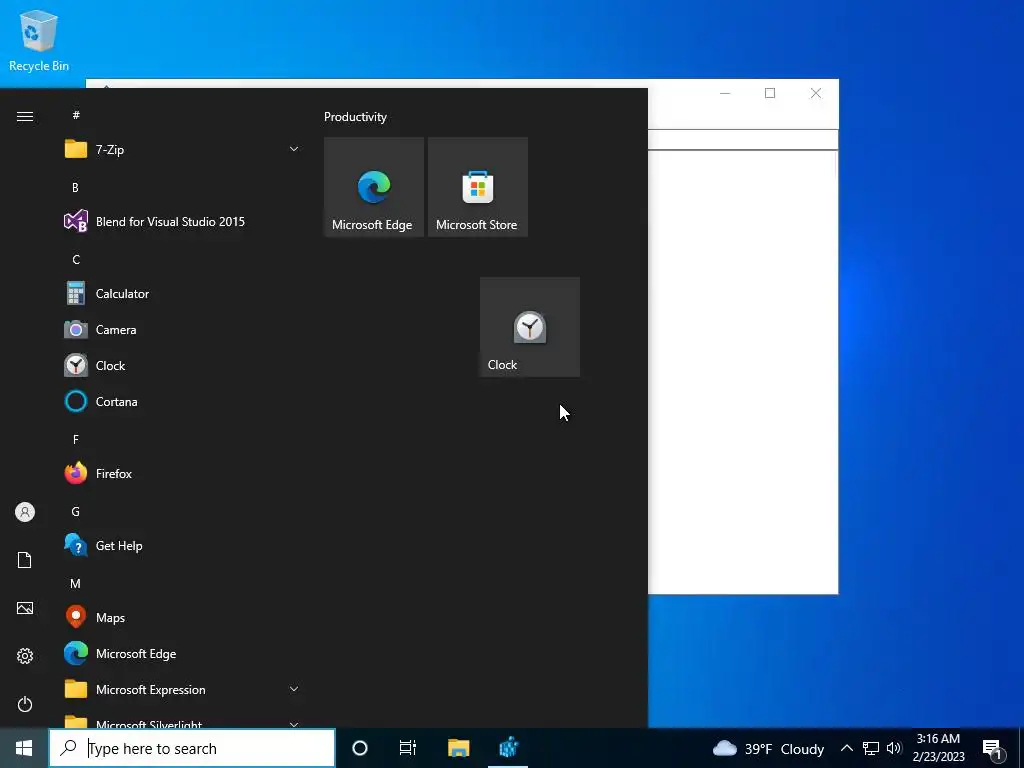The image size is (1024, 768).
Task: Open the Maps app
Action: 181,618
